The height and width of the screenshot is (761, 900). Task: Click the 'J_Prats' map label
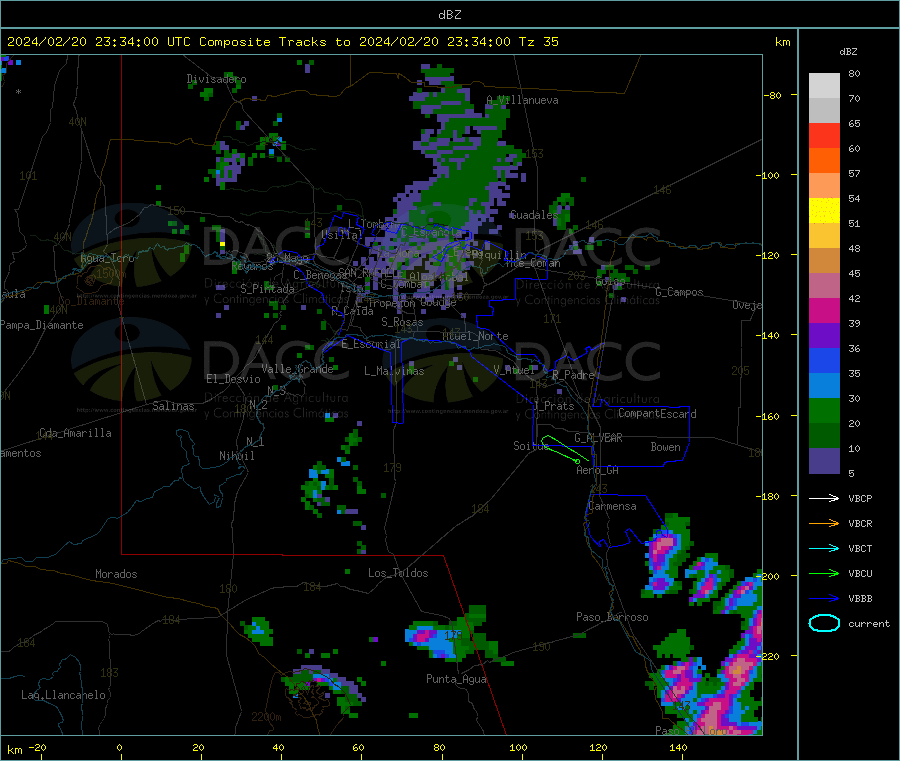pos(554,406)
